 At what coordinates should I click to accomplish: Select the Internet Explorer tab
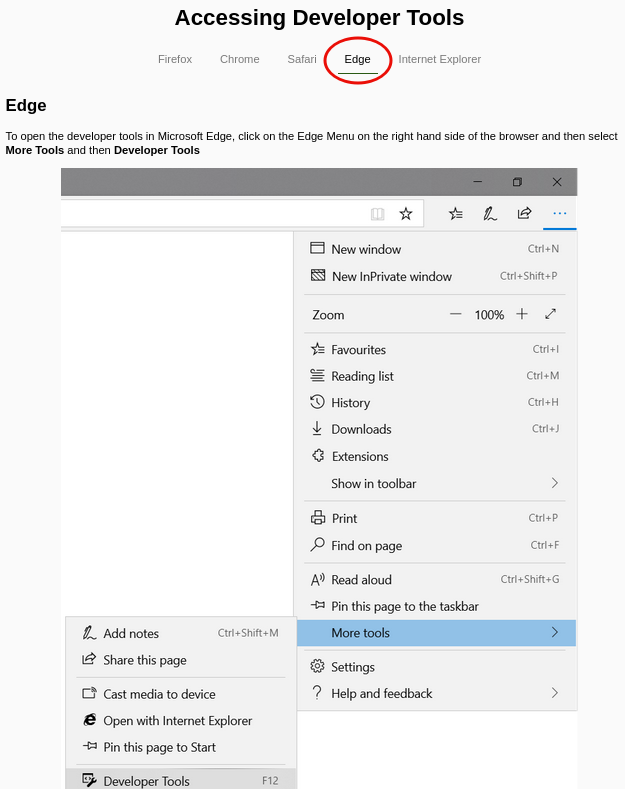(439, 59)
